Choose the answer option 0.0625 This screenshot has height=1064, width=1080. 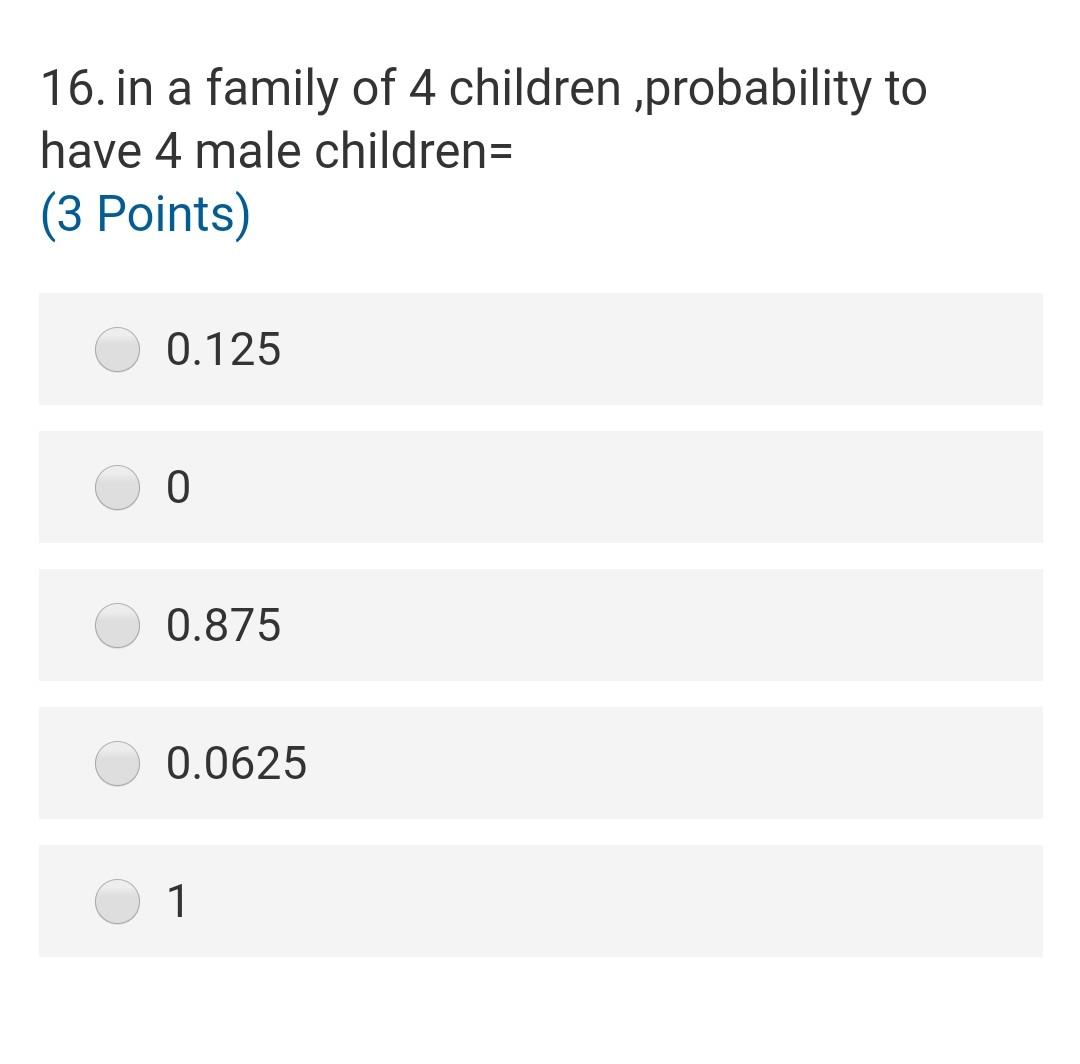237,763
